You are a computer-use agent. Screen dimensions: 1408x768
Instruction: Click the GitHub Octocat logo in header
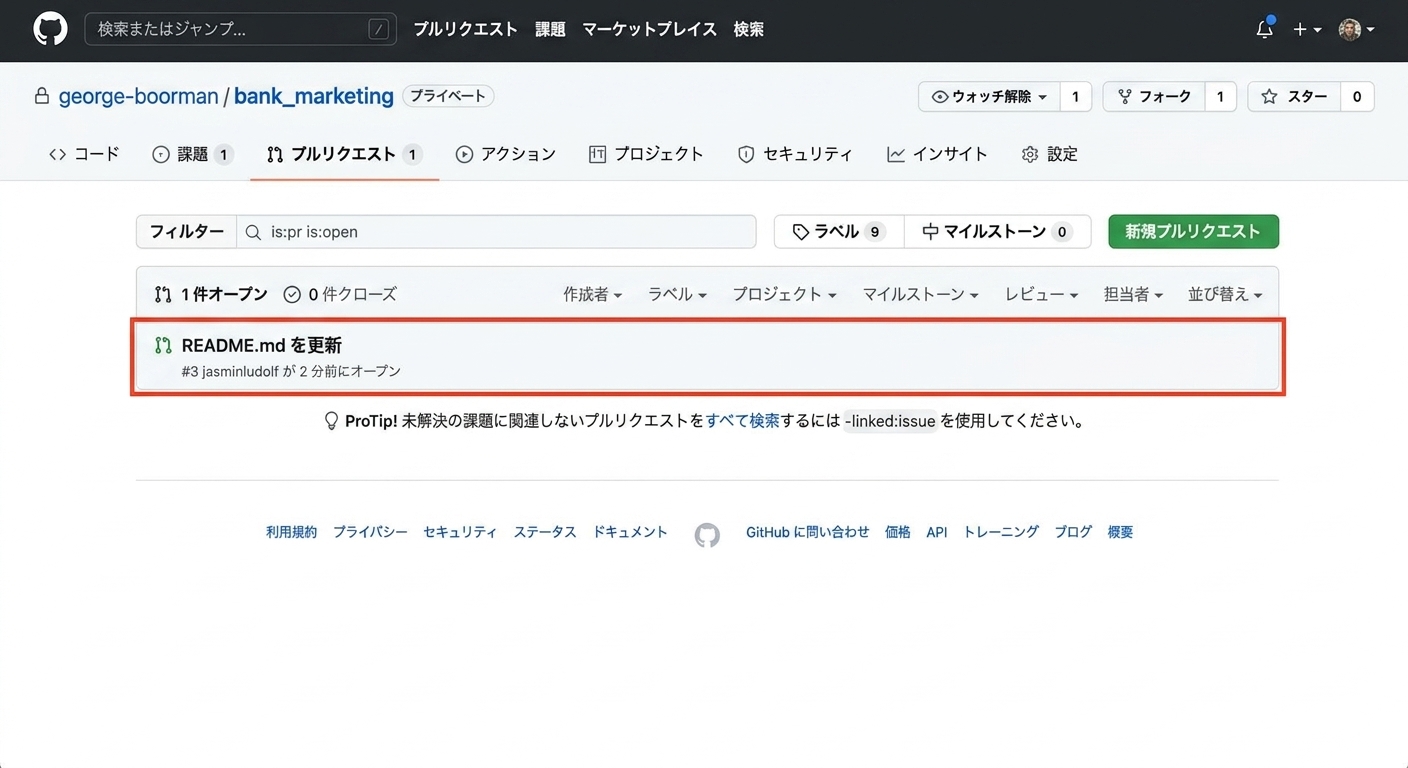(x=50, y=29)
